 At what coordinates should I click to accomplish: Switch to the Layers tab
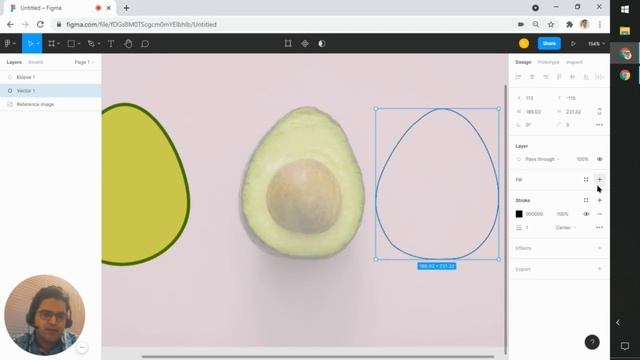click(x=14, y=62)
